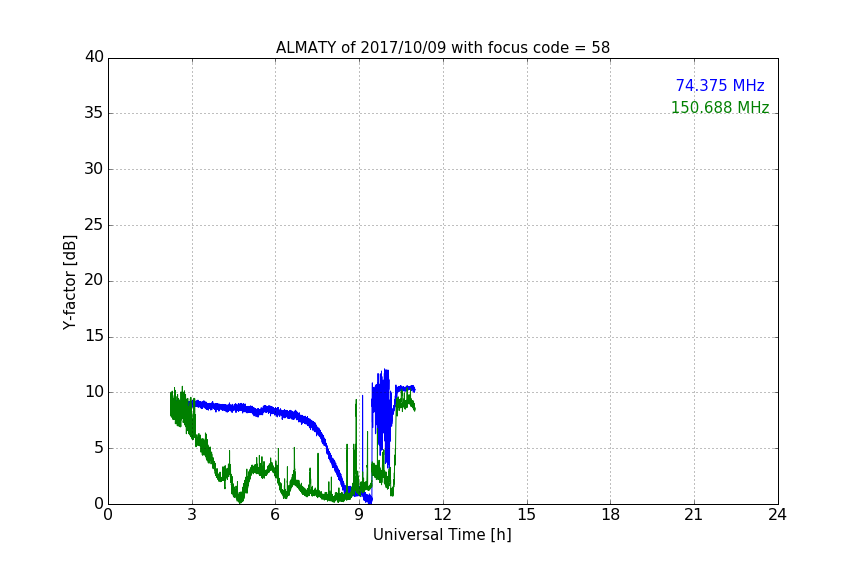
Task: Click the 'Y-factor [dB]' axis label
Action: click(x=69, y=282)
